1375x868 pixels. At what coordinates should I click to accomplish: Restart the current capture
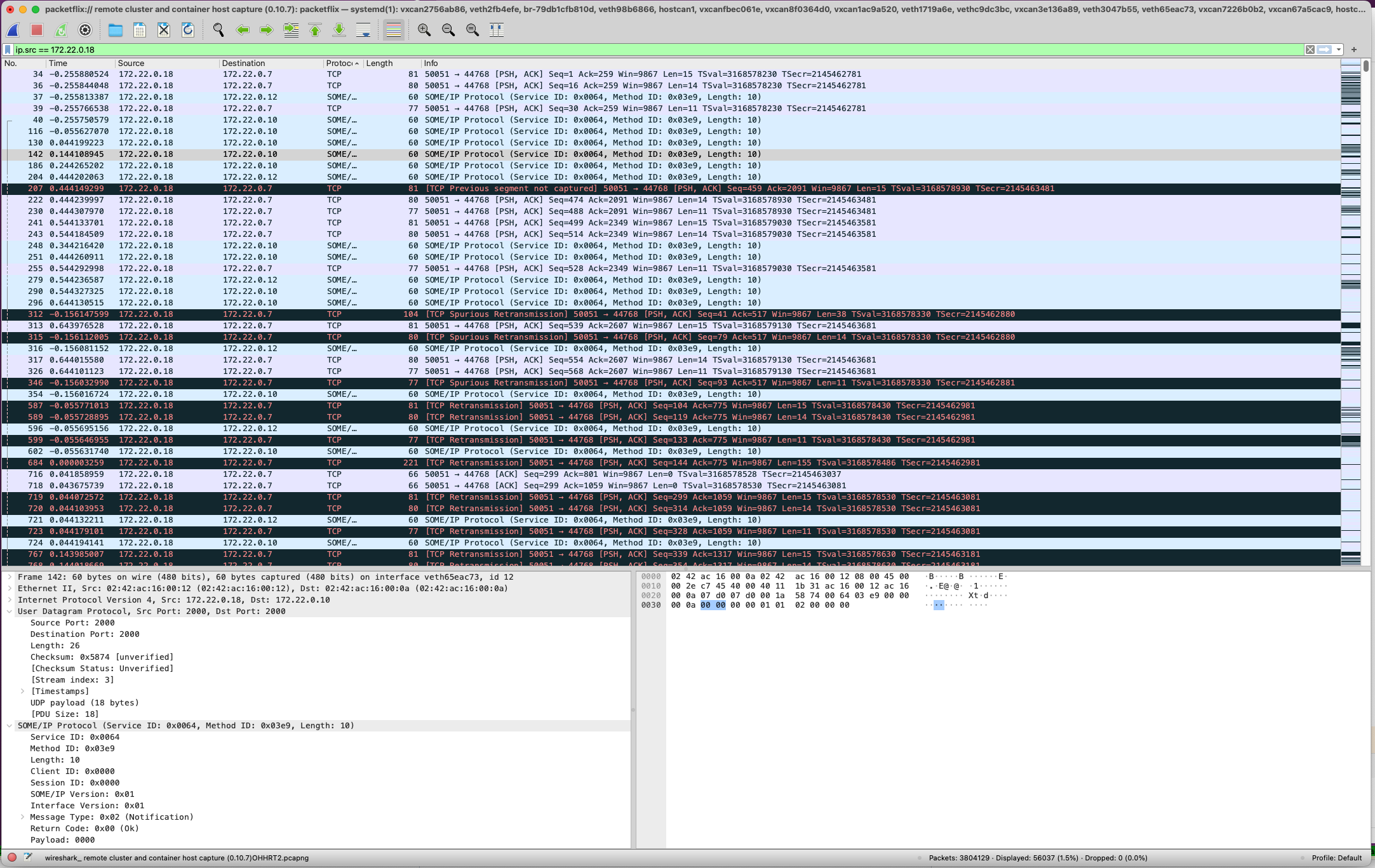(61, 30)
